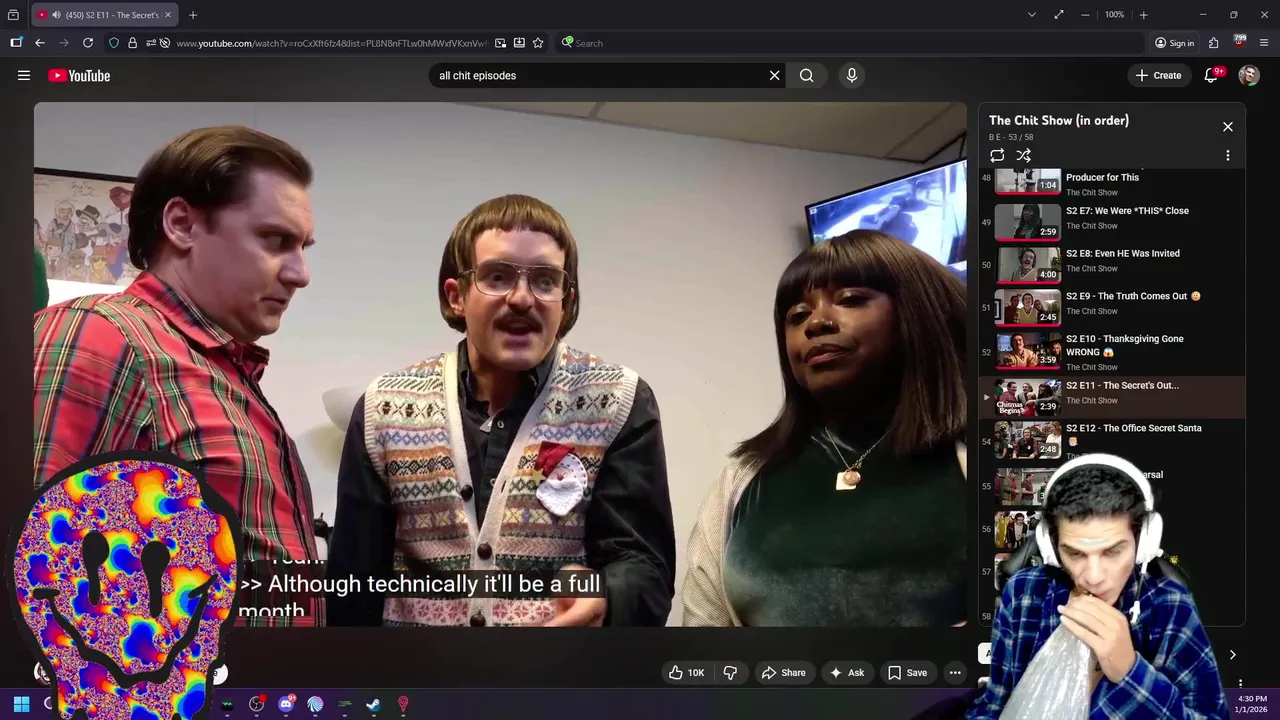Image resolution: width=1280 pixels, height=720 pixels.
Task: Open picture-in-picture from address bar
Action: (x=500, y=43)
